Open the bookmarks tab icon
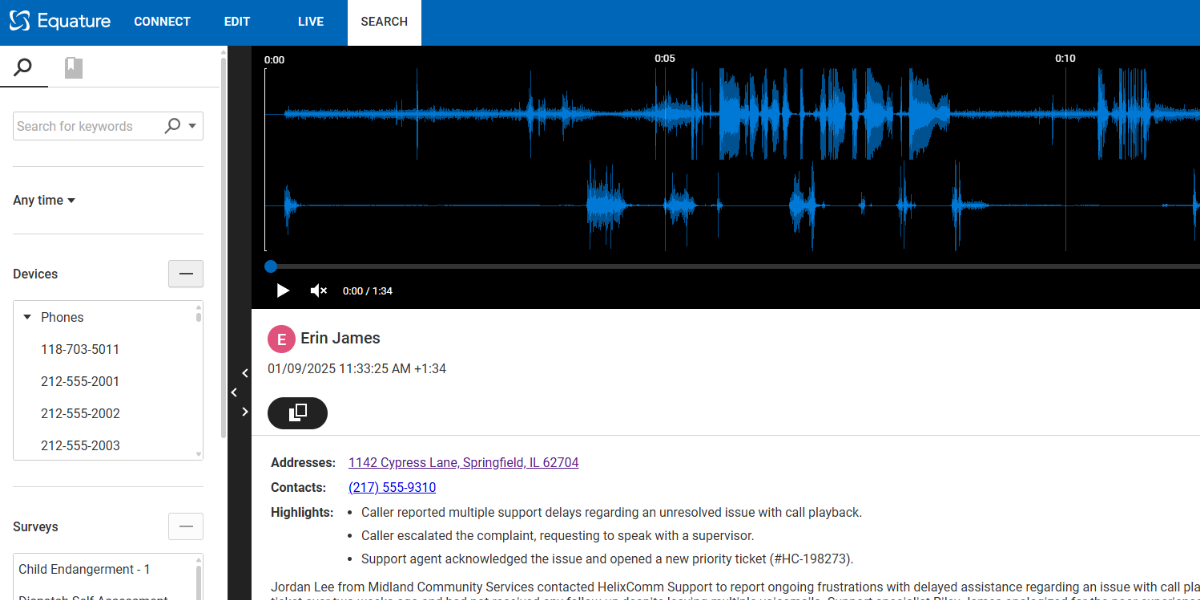 click(73, 67)
